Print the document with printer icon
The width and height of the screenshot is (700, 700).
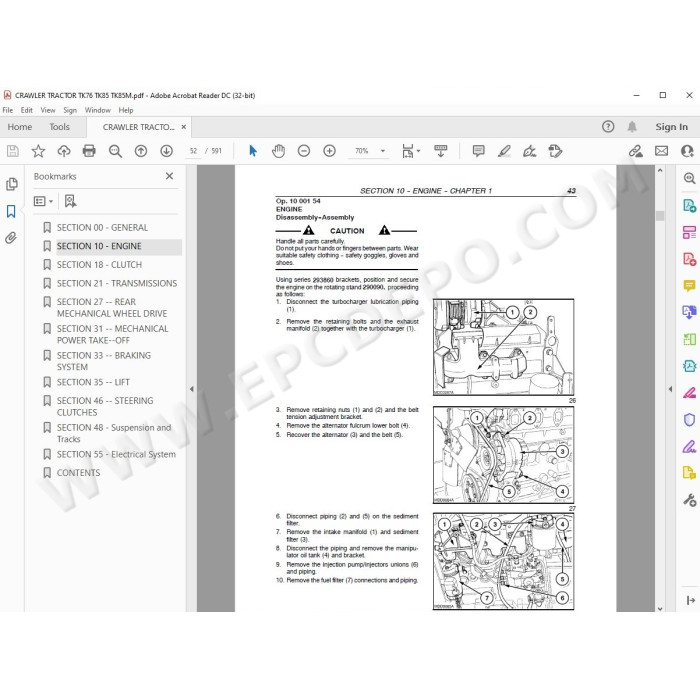(x=89, y=151)
